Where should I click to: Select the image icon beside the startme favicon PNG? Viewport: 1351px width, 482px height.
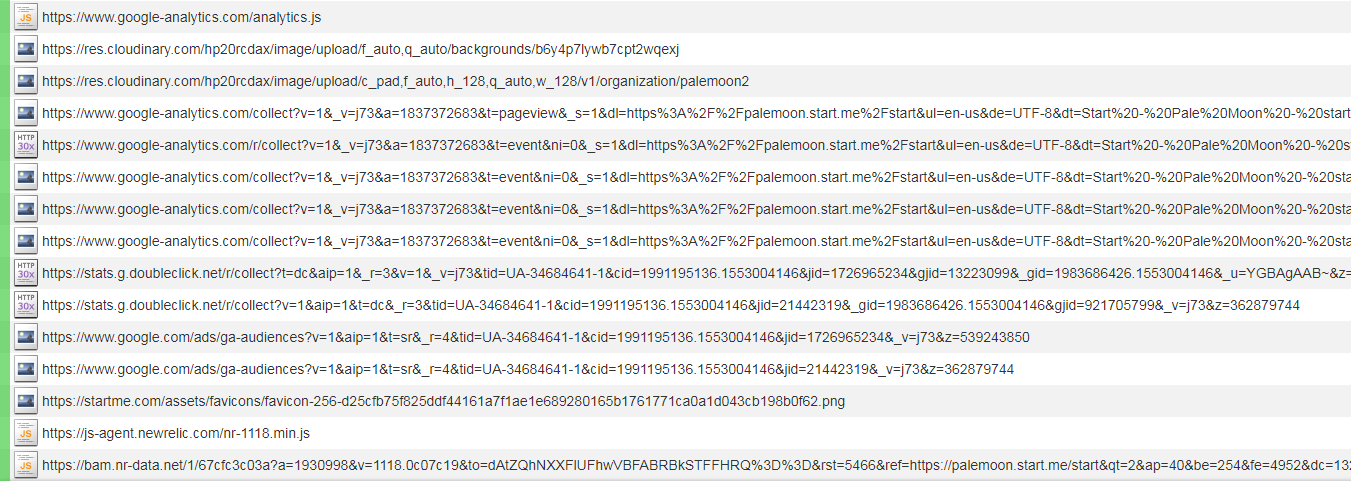(x=26, y=401)
